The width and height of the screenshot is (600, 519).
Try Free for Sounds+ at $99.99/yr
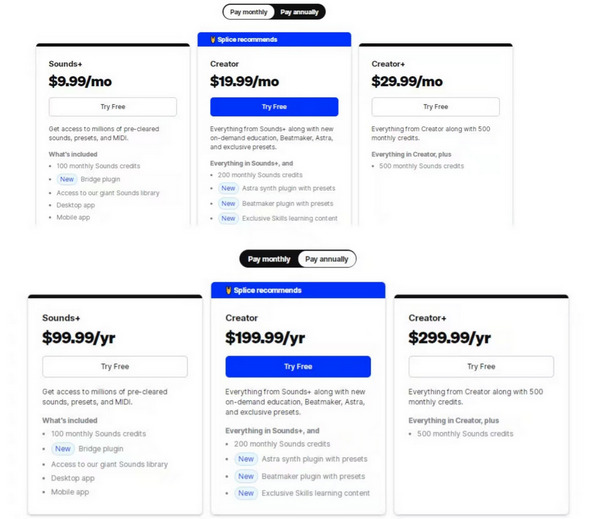point(115,366)
